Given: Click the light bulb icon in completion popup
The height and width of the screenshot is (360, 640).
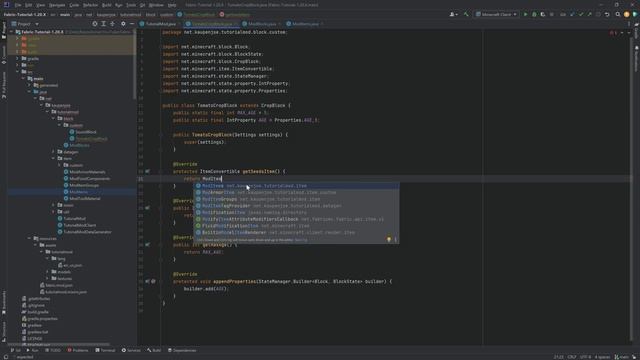Looking at the screenshot, I should point(389,239).
